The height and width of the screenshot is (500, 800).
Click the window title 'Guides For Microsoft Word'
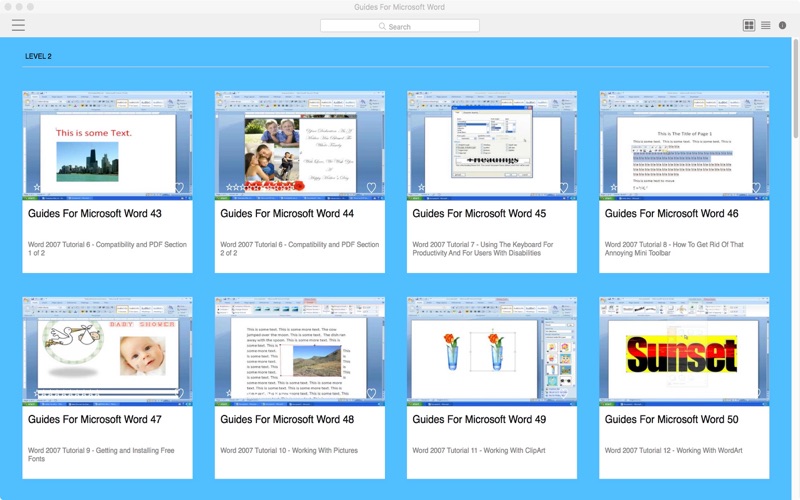click(399, 7)
